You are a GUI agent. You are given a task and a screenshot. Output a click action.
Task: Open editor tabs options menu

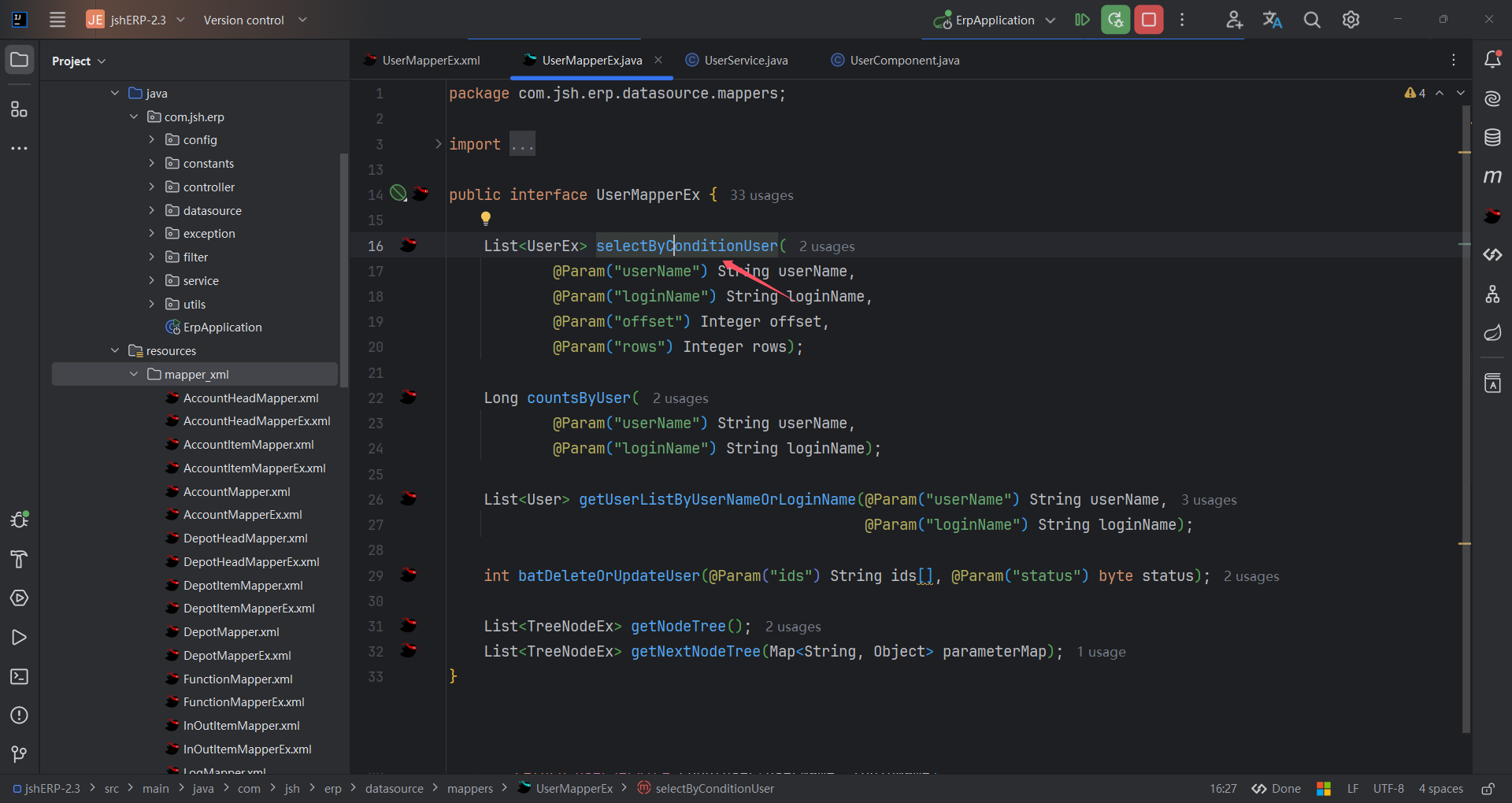1454,60
